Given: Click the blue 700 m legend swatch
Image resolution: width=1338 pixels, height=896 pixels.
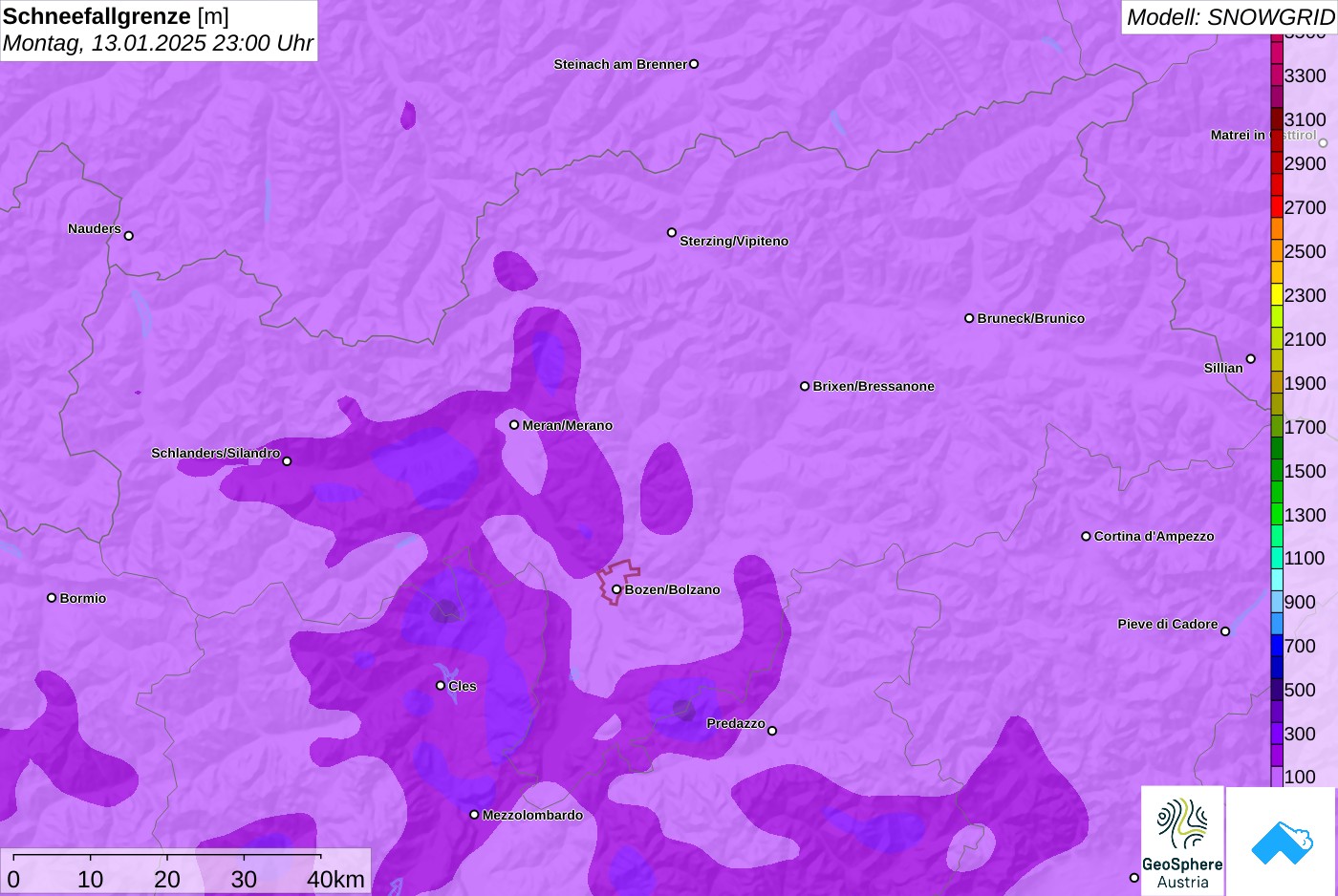Looking at the screenshot, I should (x=1277, y=646).
